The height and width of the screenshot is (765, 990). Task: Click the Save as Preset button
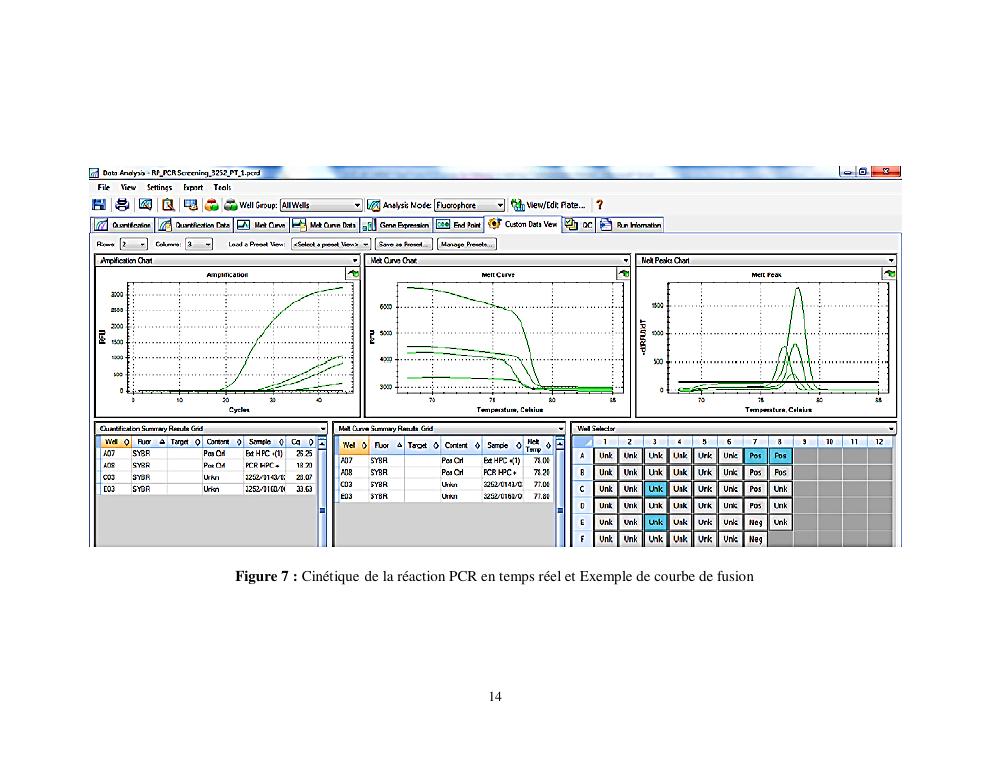[x=403, y=243]
